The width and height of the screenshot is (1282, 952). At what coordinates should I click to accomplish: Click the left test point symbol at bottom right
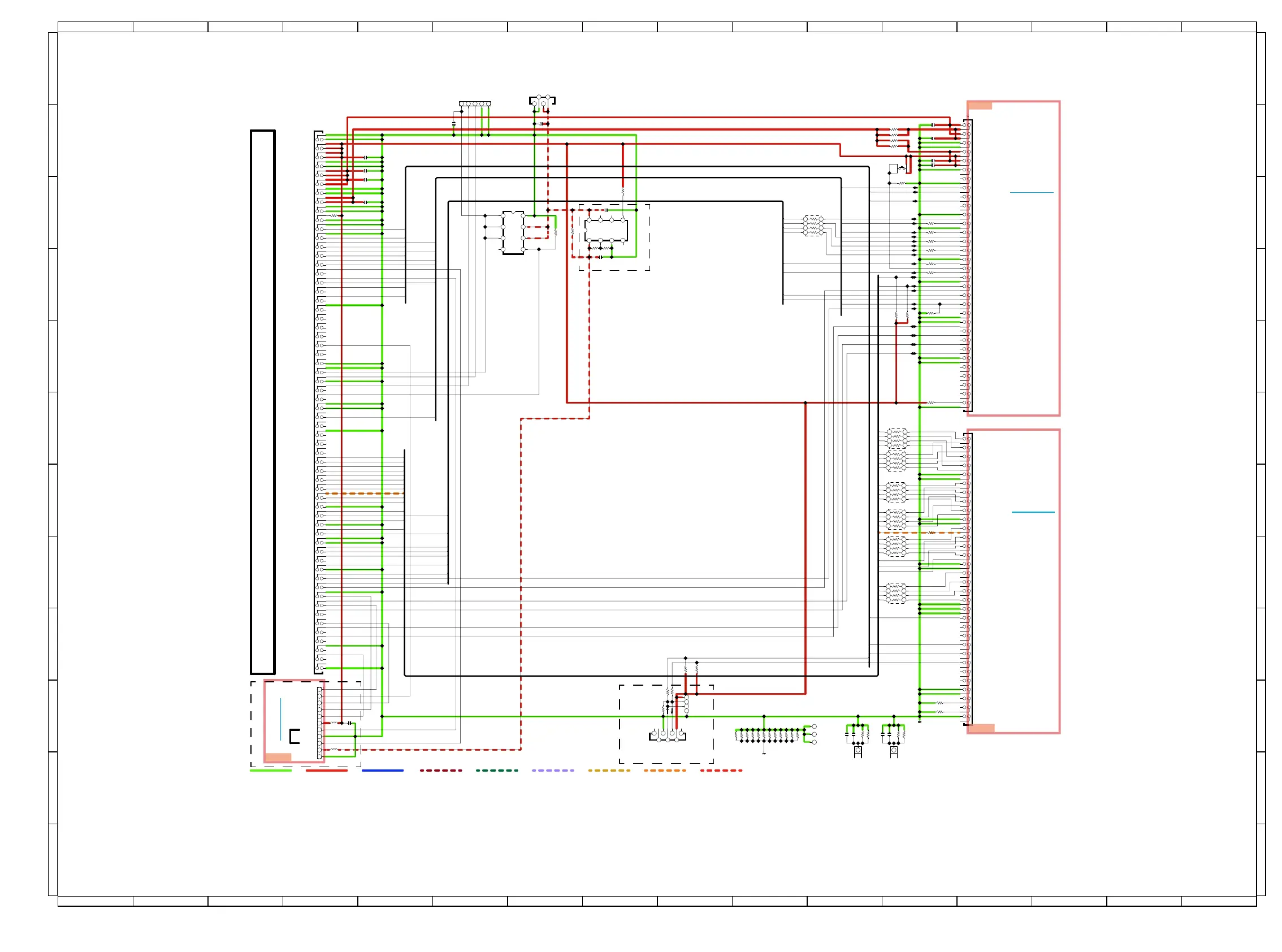pos(857,750)
